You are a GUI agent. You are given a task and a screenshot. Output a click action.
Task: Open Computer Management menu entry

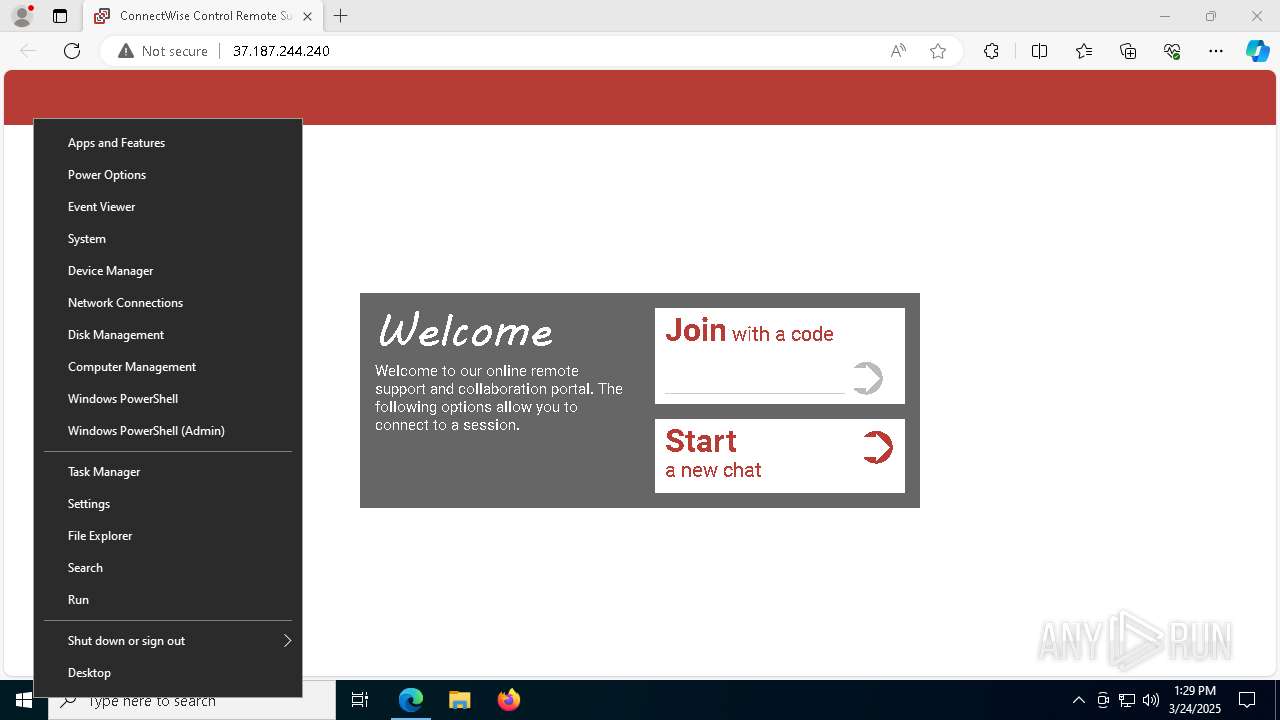point(168,367)
